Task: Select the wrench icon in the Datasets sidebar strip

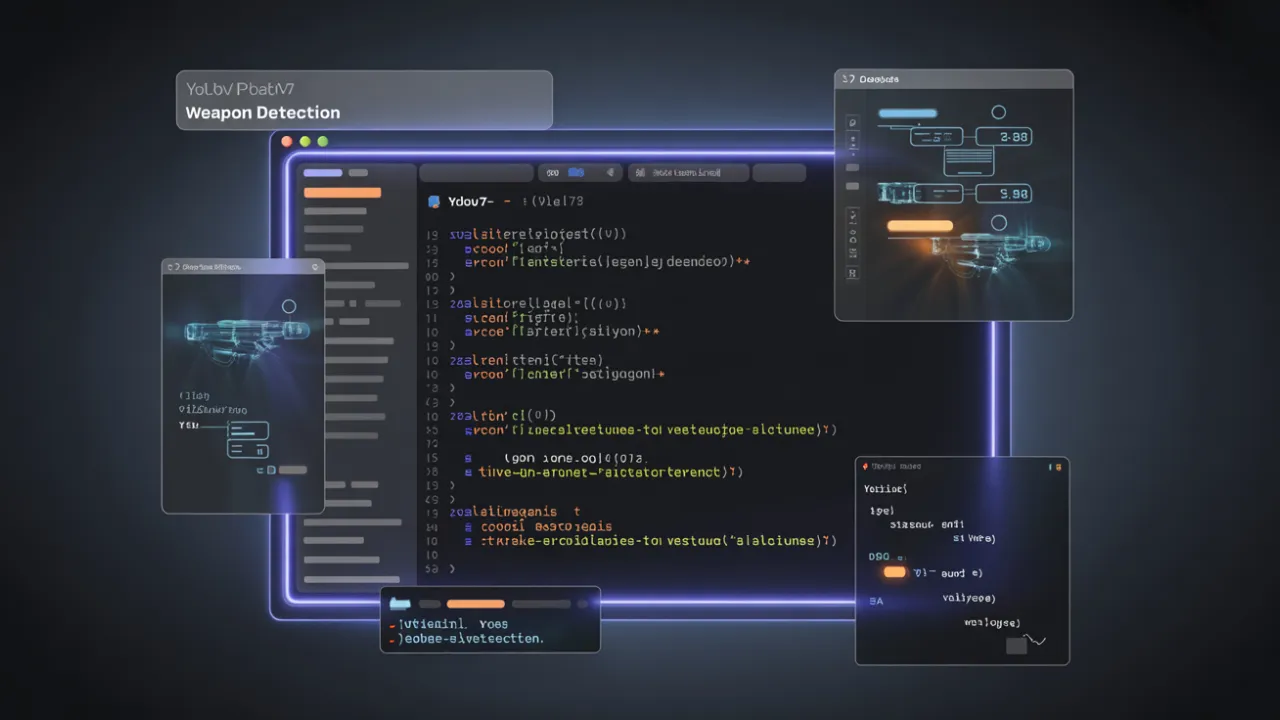Action: (852, 214)
